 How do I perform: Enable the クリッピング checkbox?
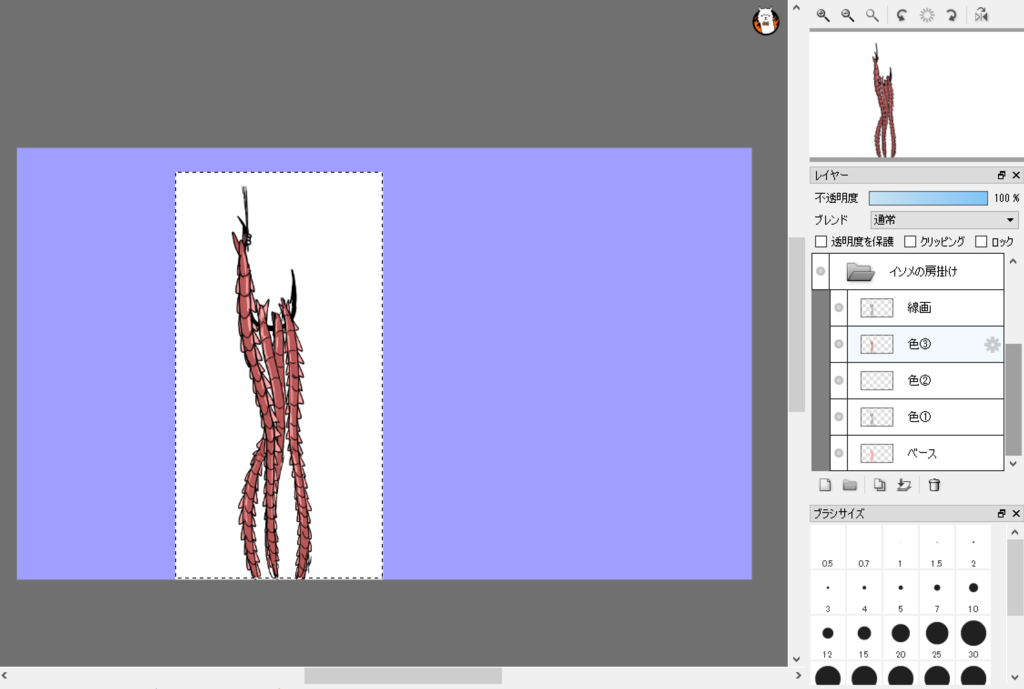click(910, 241)
